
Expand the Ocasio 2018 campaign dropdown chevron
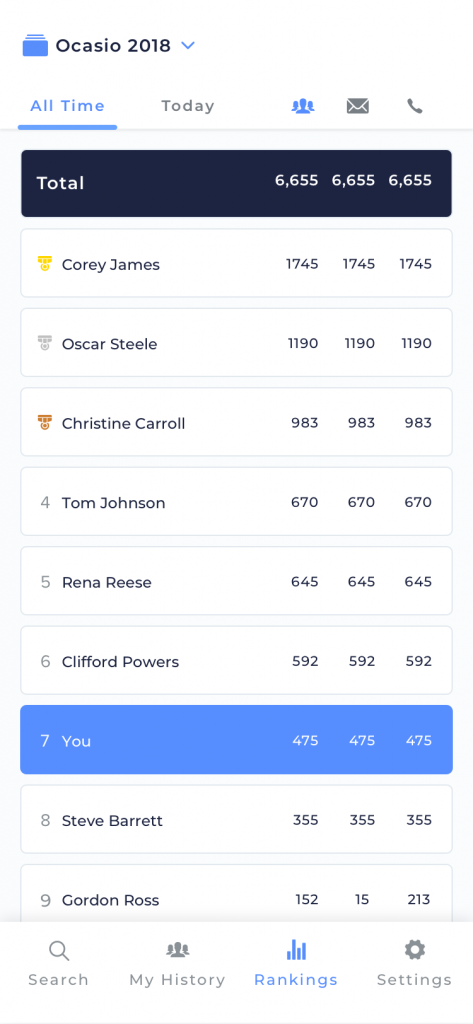pos(188,46)
